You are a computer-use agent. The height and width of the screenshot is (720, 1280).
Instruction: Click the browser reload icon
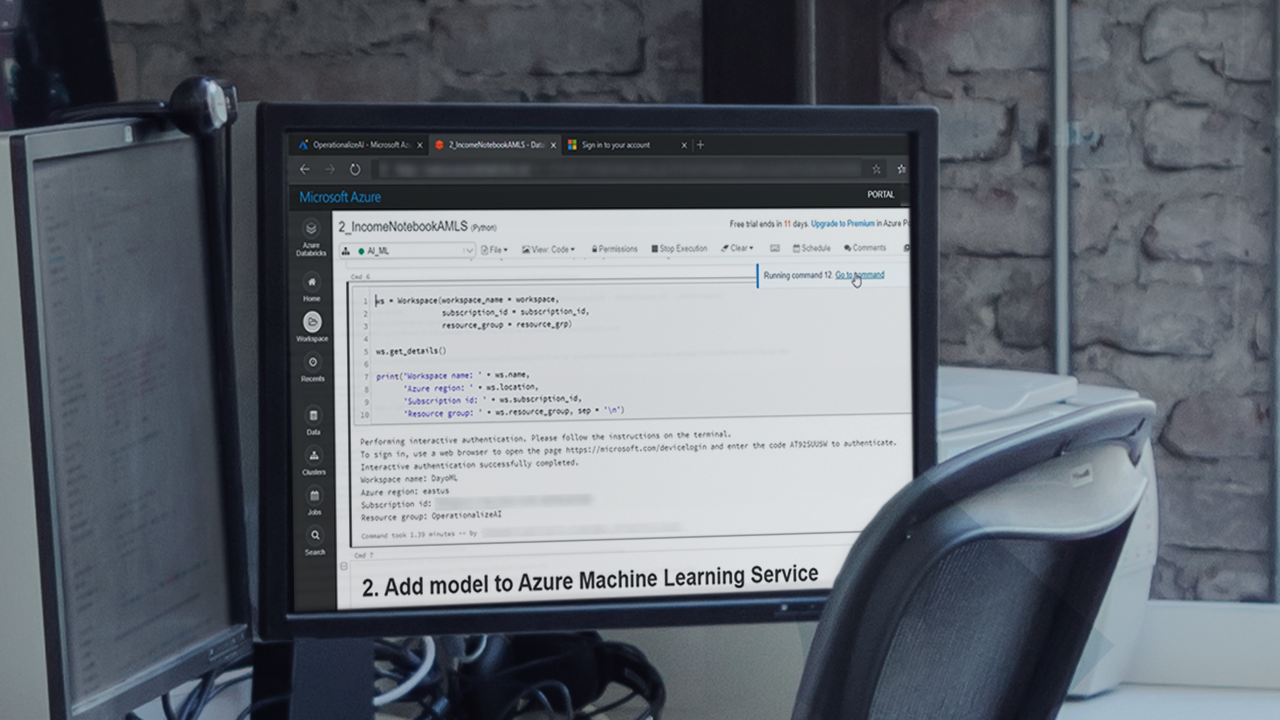[354, 170]
